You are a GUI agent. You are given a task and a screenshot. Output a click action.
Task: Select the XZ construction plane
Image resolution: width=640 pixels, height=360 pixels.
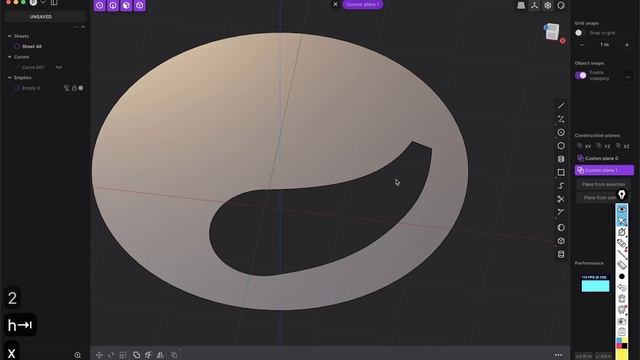(623, 146)
